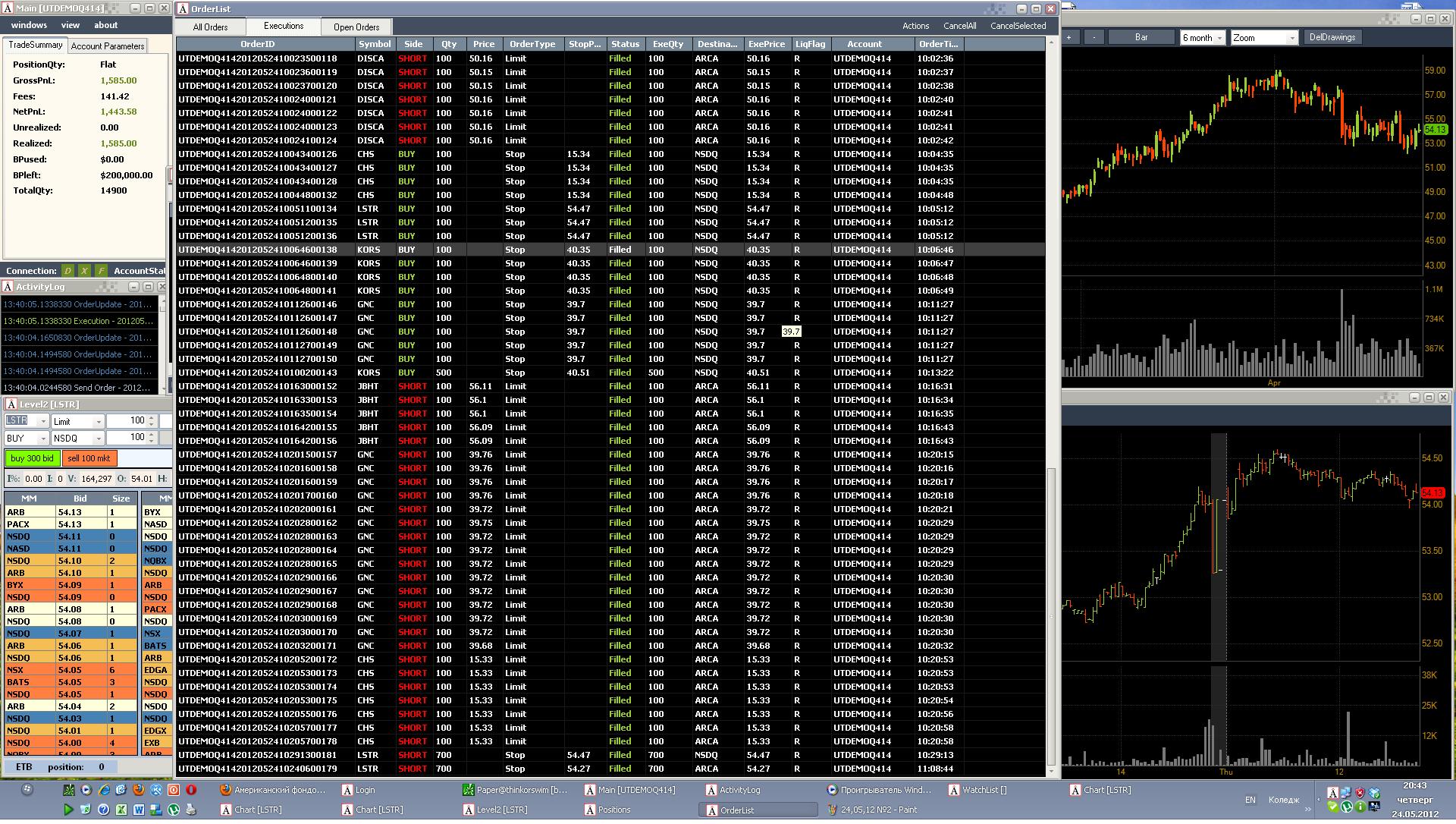Open the uTorrent quick launch icon
This screenshot has width=1456, height=824.
pos(173,810)
